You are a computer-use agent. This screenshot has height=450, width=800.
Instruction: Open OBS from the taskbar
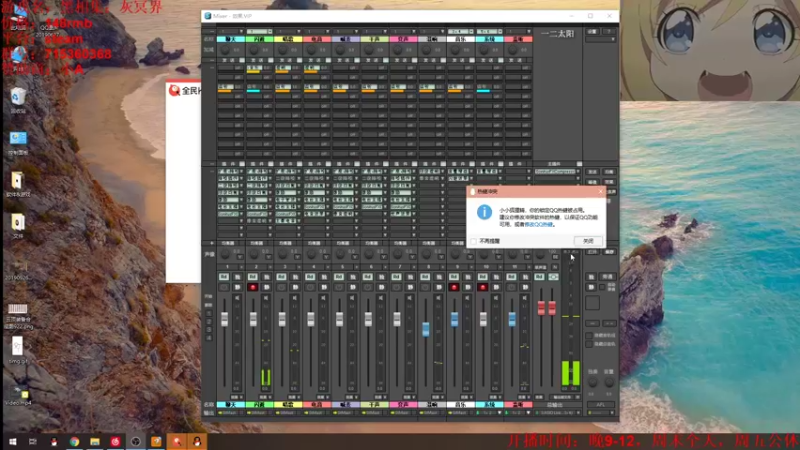coord(136,441)
